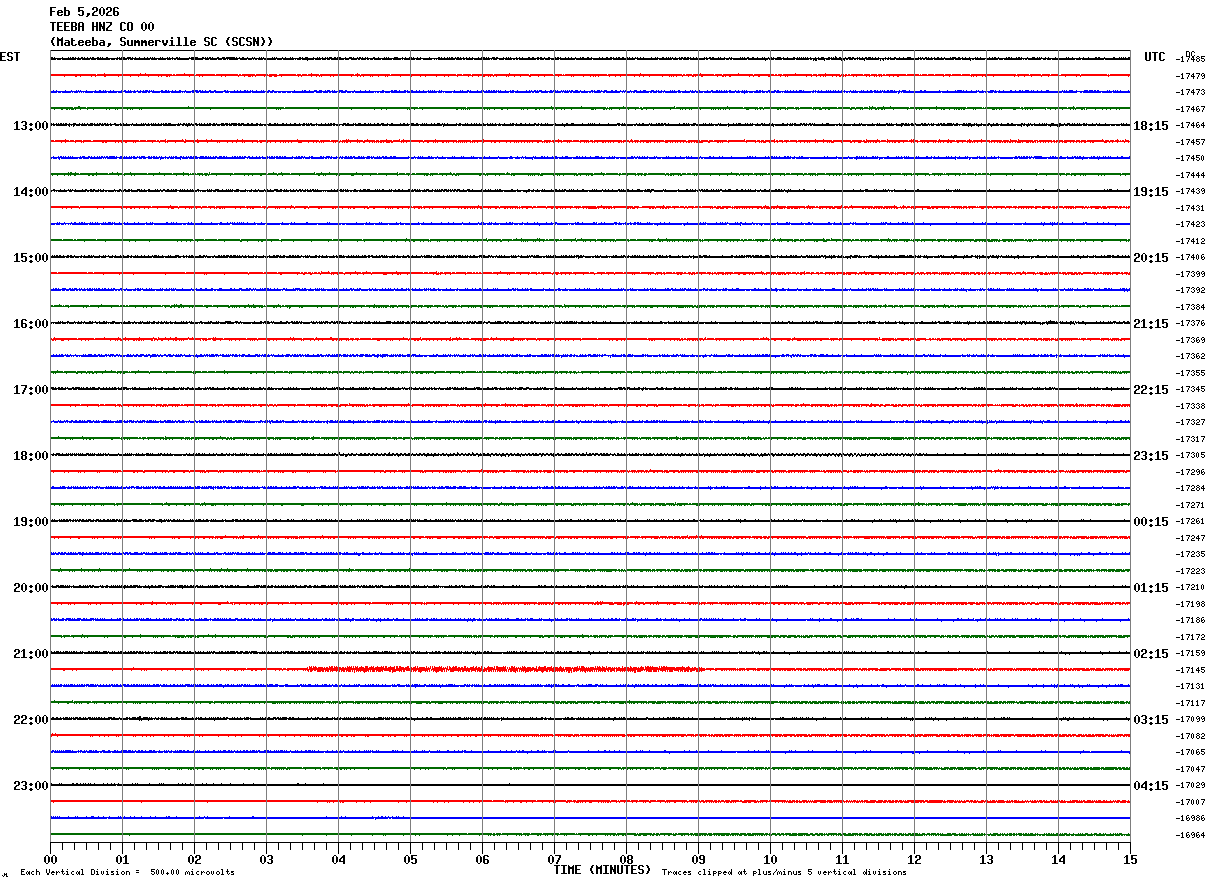Select the 21:00 EST row label
This screenshot has width=1210, height=886.
point(30,654)
